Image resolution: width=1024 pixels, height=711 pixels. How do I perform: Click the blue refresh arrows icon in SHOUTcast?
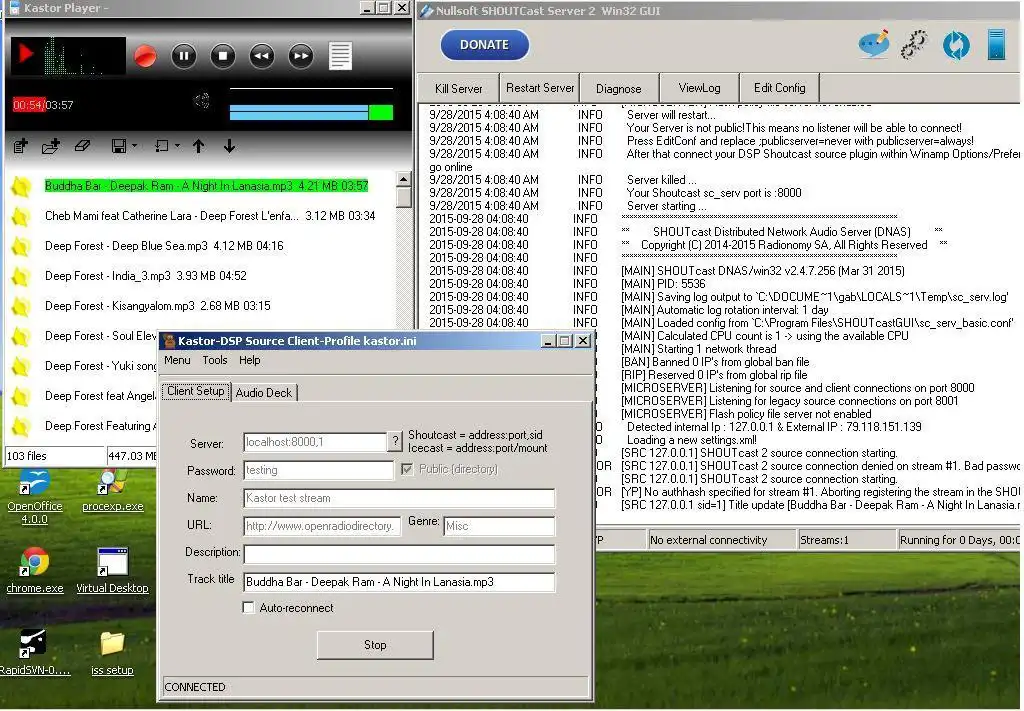click(956, 45)
